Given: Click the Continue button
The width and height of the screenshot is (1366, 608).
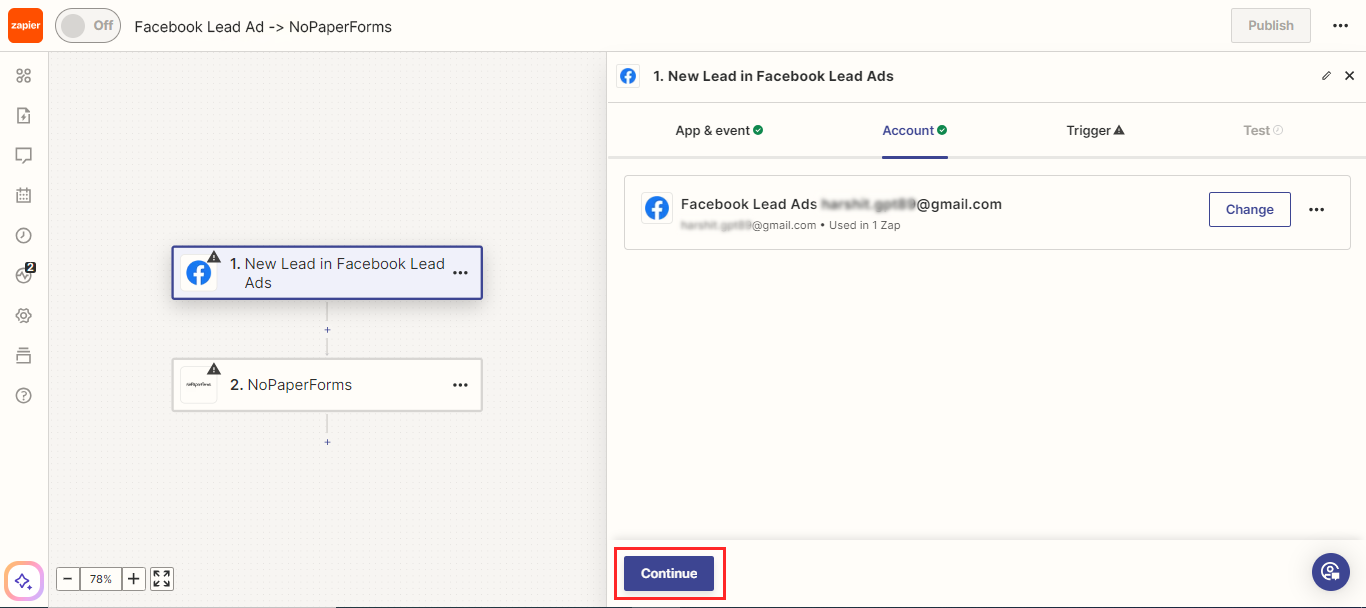Looking at the screenshot, I should tap(669, 574).
